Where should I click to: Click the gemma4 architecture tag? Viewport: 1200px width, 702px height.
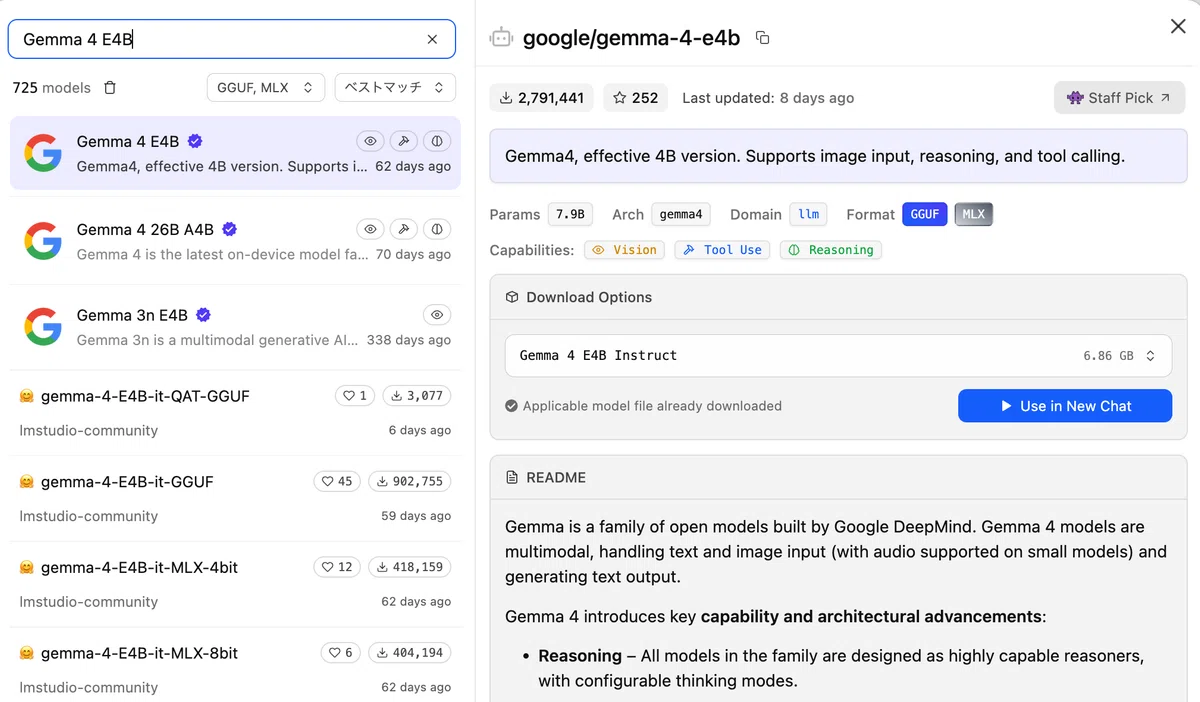click(x=682, y=214)
